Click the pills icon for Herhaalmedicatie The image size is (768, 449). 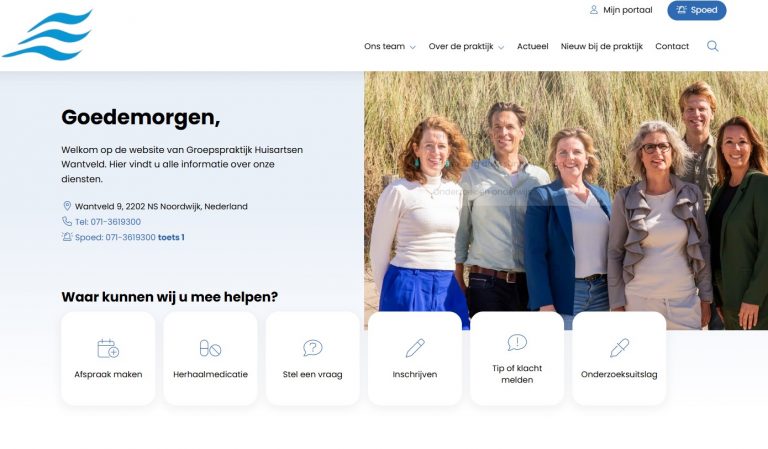(210, 348)
